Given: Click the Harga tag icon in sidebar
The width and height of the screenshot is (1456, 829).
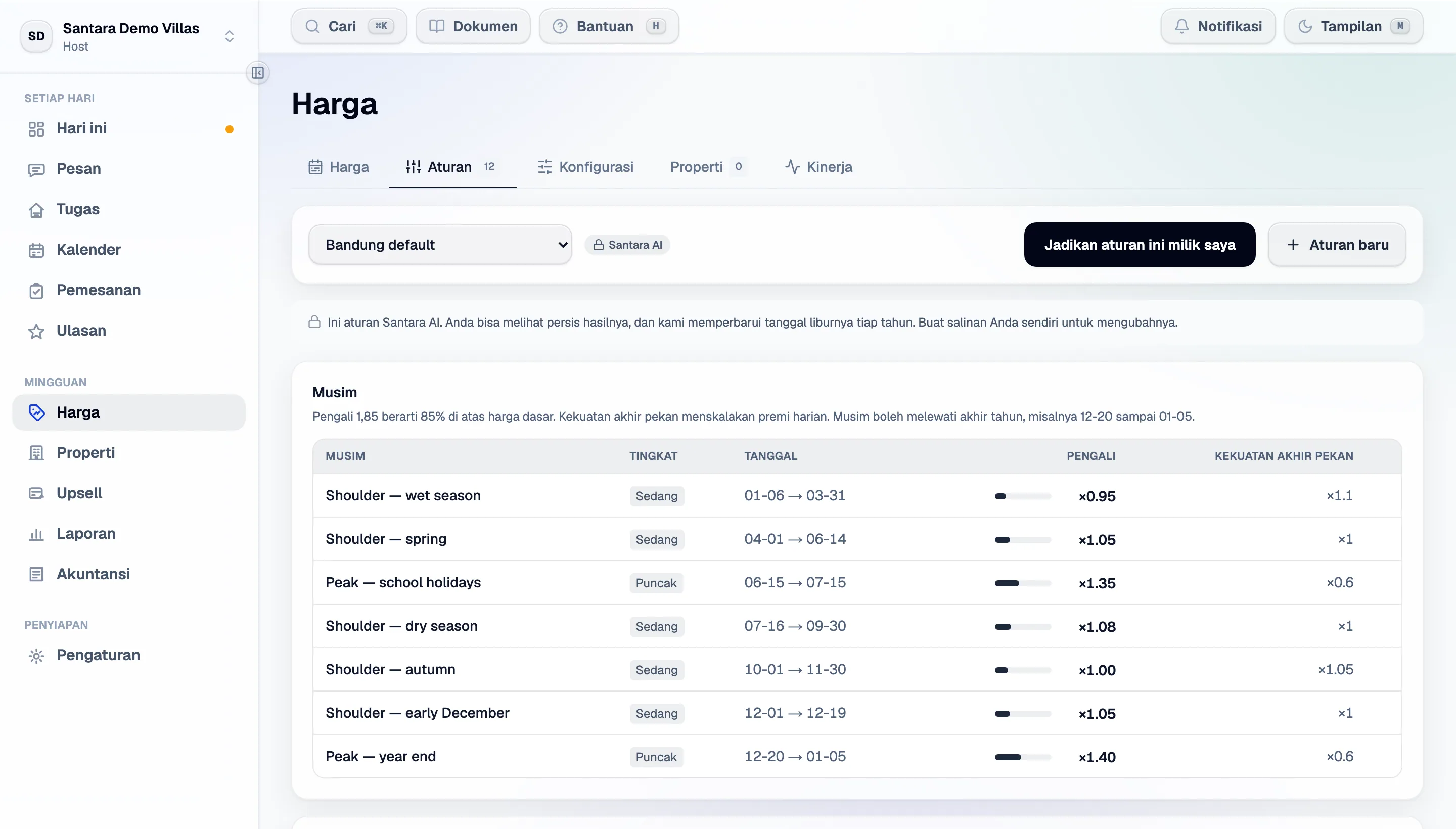Looking at the screenshot, I should tap(36, 413).
